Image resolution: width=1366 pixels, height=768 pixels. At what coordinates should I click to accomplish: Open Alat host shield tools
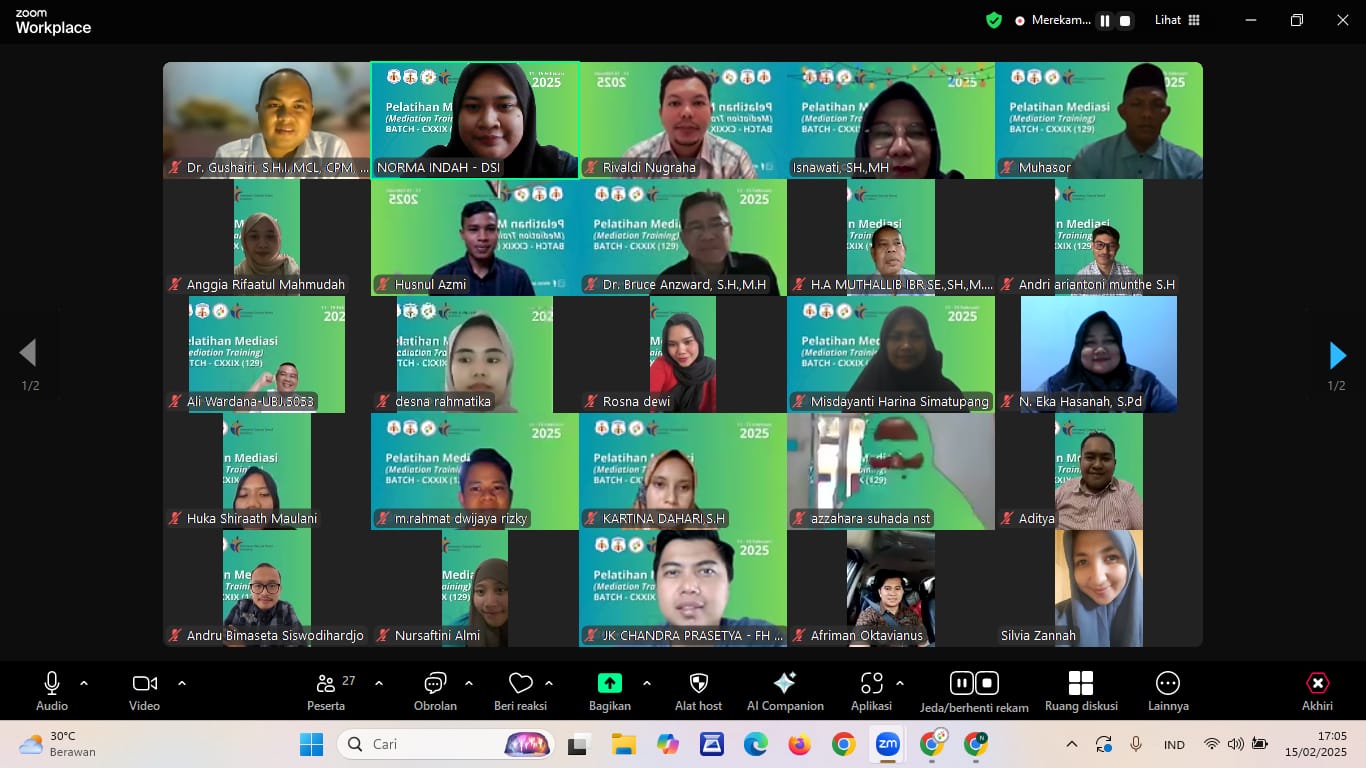click(x=699, y=684)
